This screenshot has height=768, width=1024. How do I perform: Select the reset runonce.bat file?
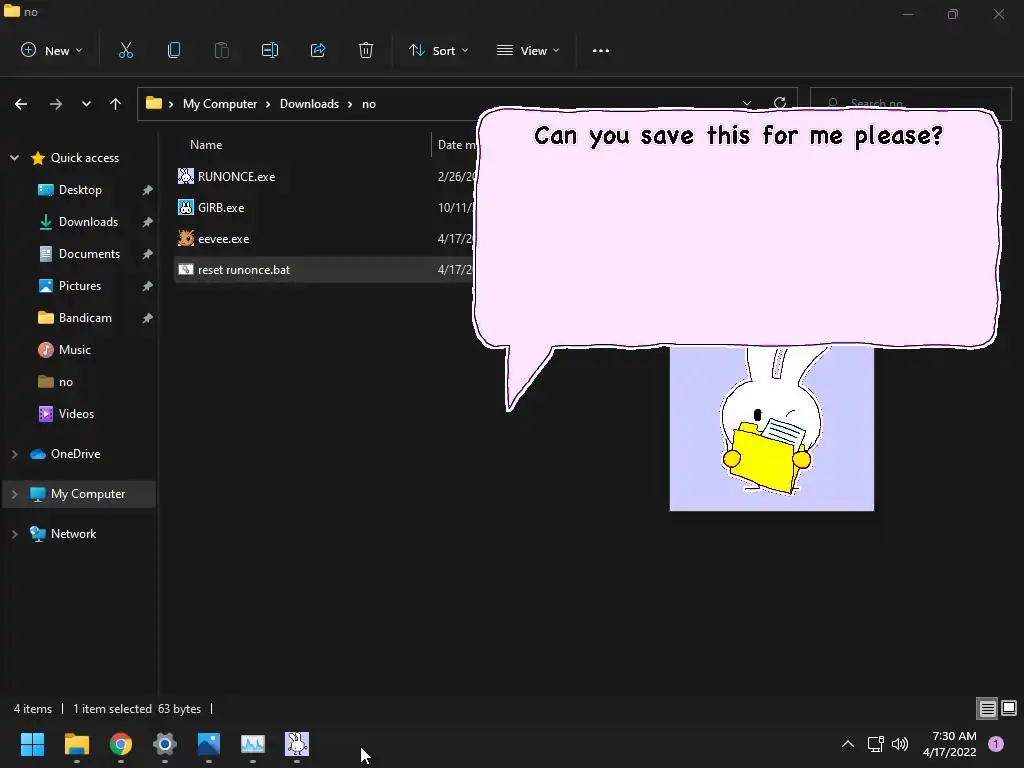pyautogui.click(x=244, y=270)
